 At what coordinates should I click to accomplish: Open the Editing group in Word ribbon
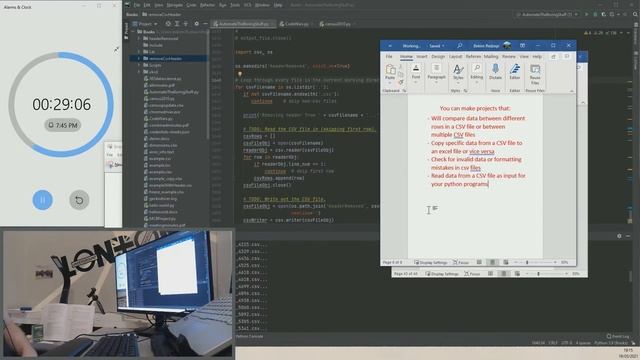click(x=476, y=73)
